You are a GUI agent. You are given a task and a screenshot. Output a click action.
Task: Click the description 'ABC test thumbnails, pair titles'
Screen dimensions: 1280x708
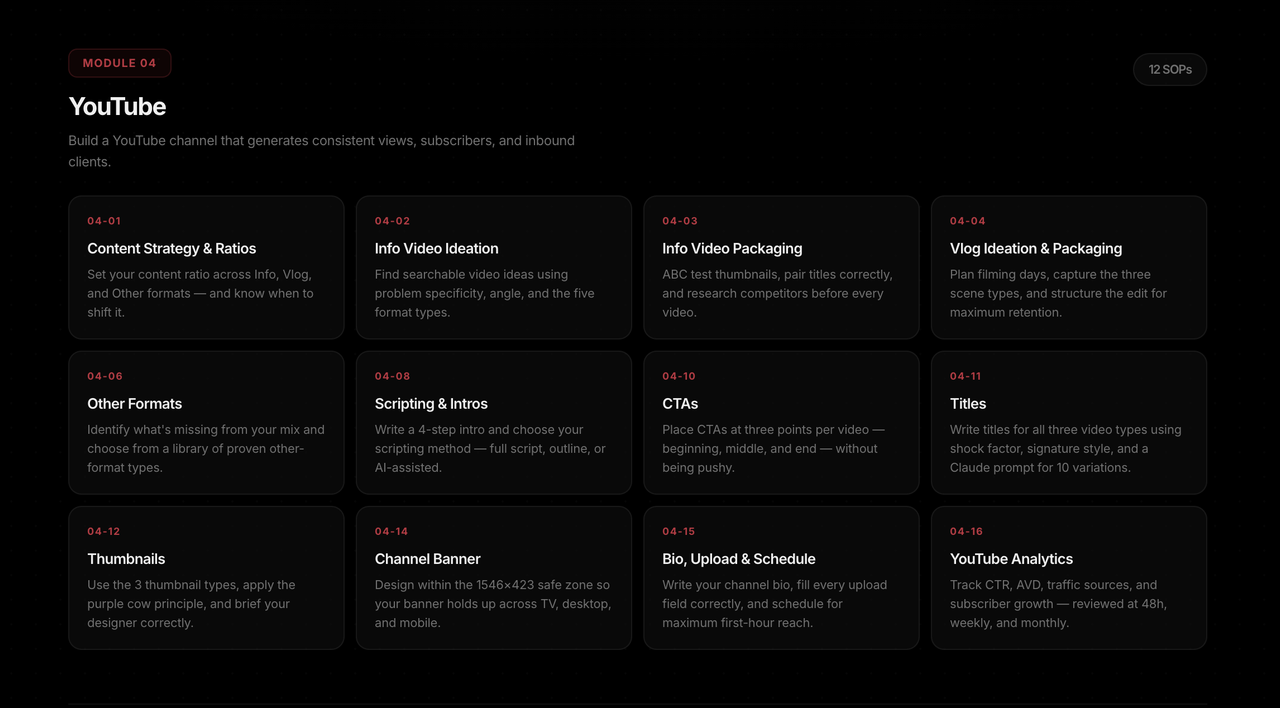[777, 293]
